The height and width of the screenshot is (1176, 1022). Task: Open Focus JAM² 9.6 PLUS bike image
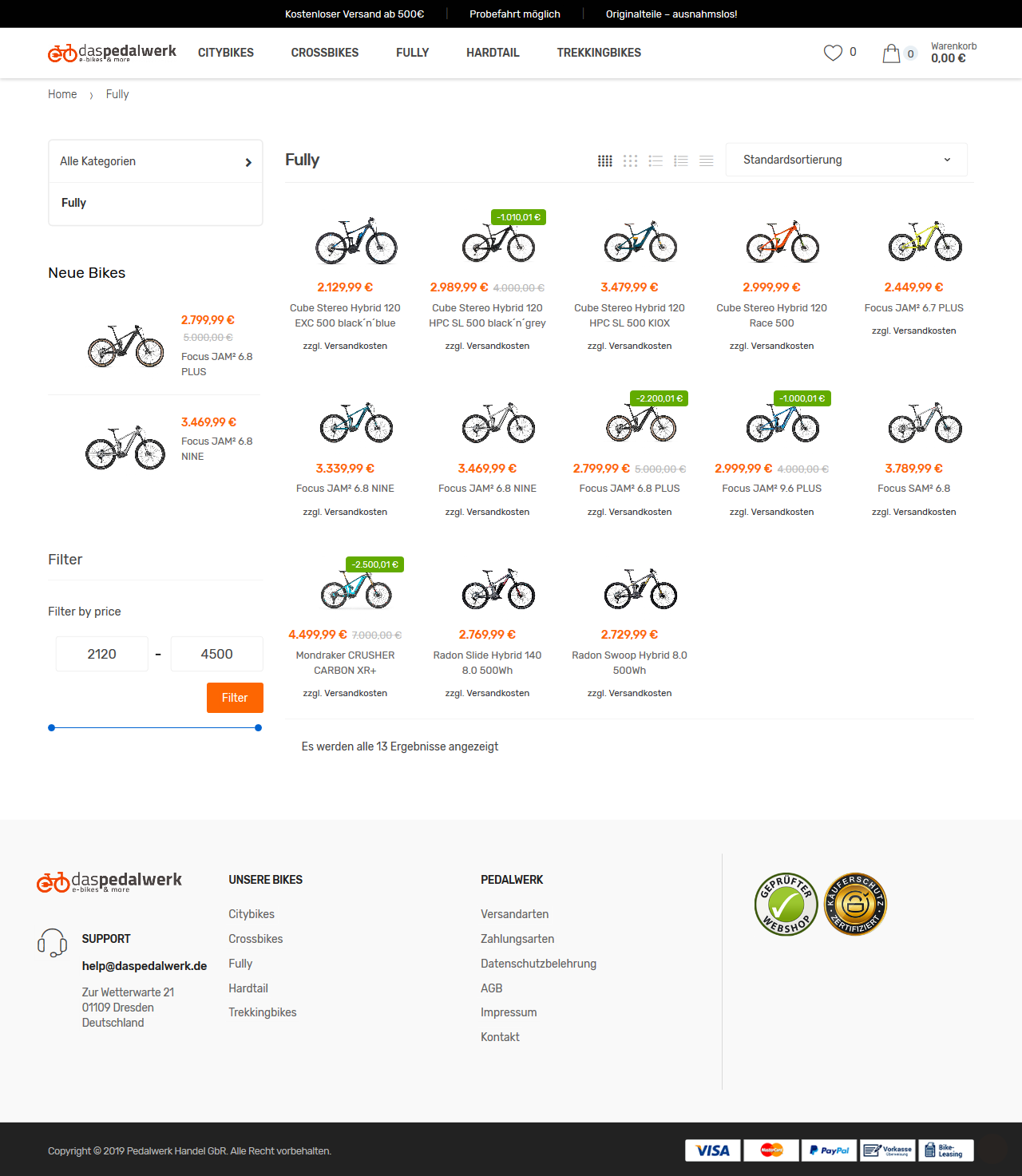pyautogui.click(x=783, y=422)
